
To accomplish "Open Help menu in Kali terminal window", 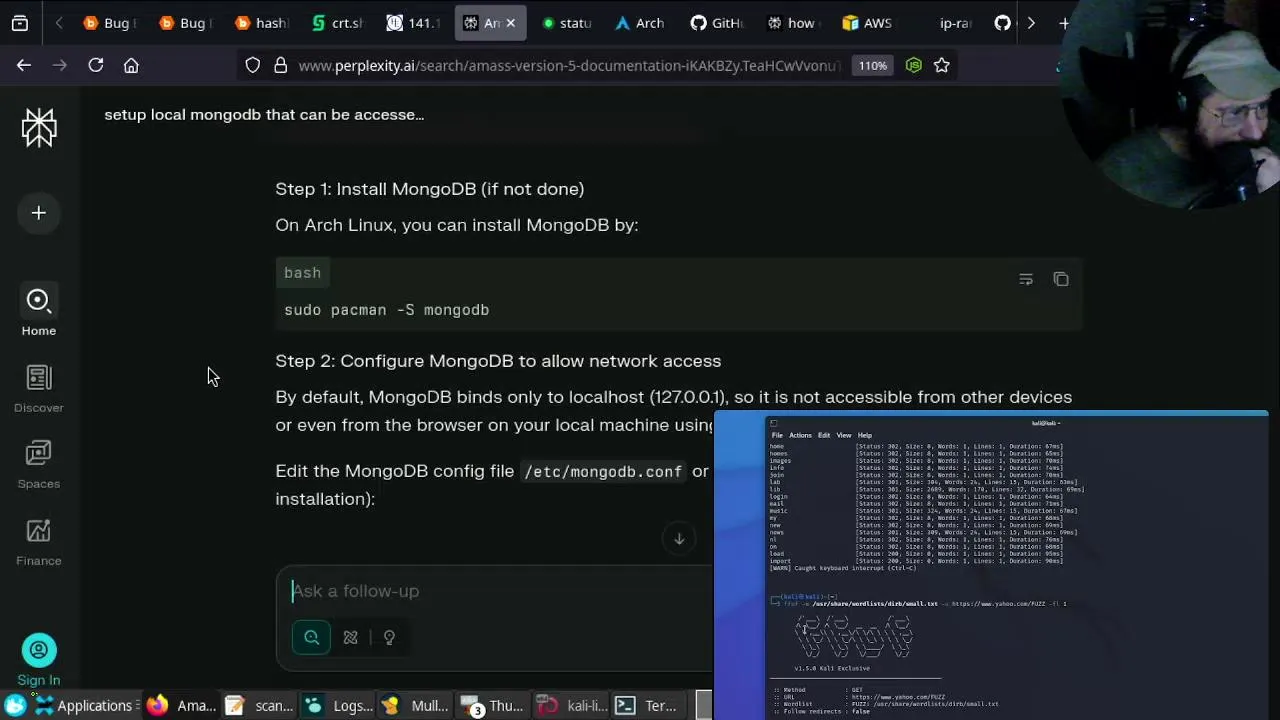I will [x=865, y=435].
